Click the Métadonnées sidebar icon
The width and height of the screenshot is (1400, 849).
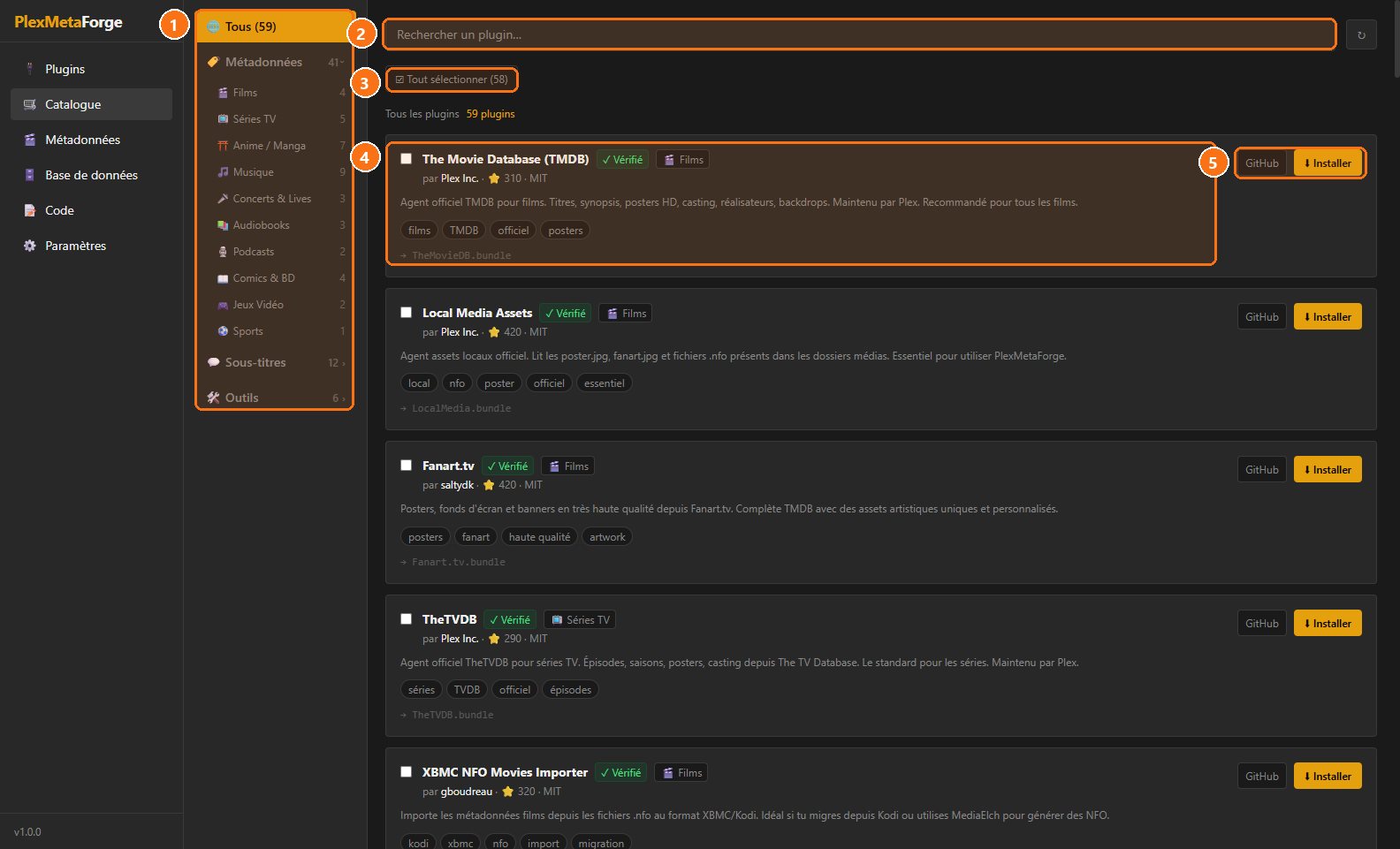[30, 140]
